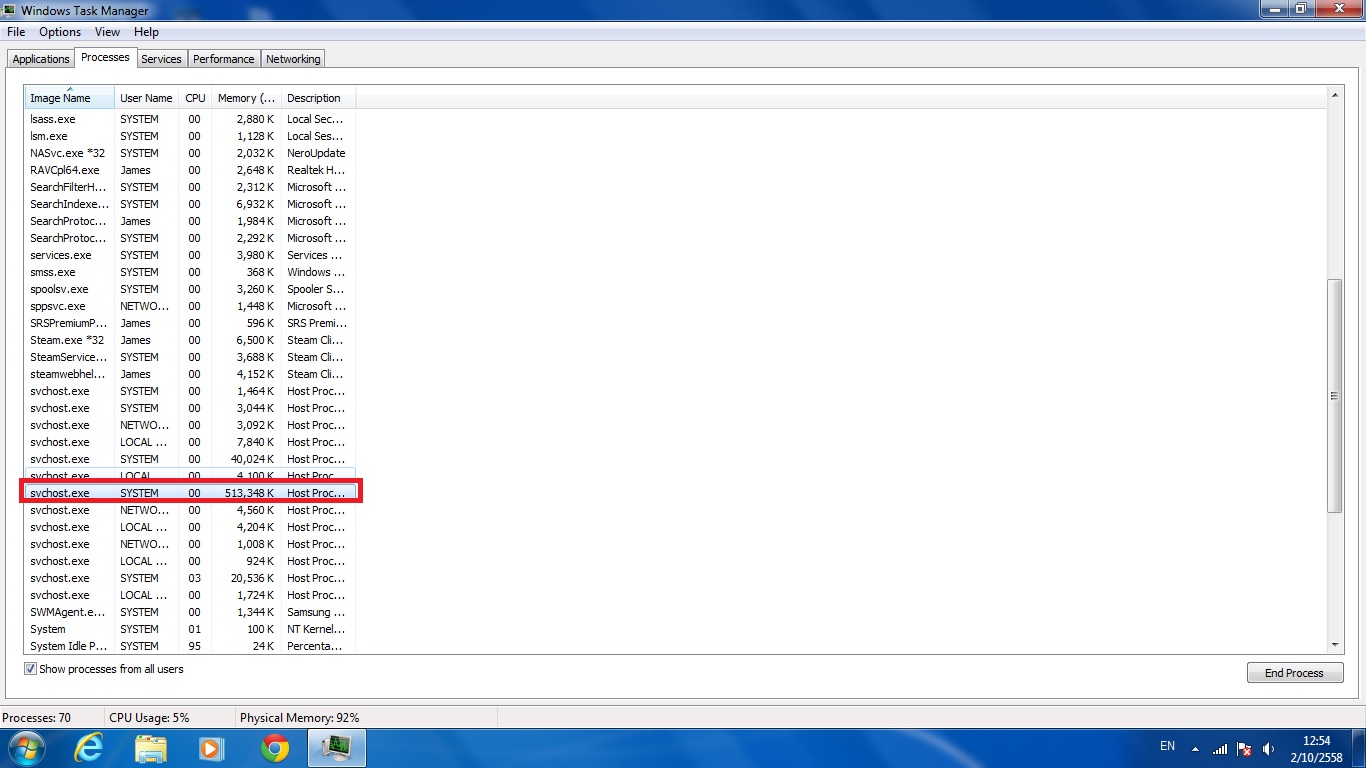
Task: Sort by User Name column header
Action: pos(146,98)
